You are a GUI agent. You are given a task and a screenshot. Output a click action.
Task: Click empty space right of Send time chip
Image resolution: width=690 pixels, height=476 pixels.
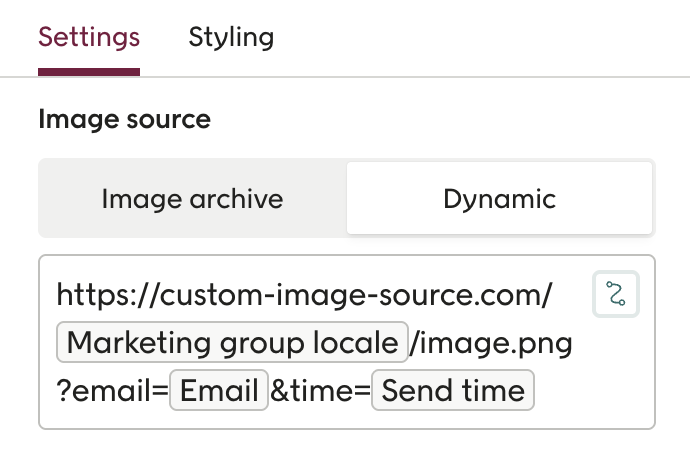590,391
